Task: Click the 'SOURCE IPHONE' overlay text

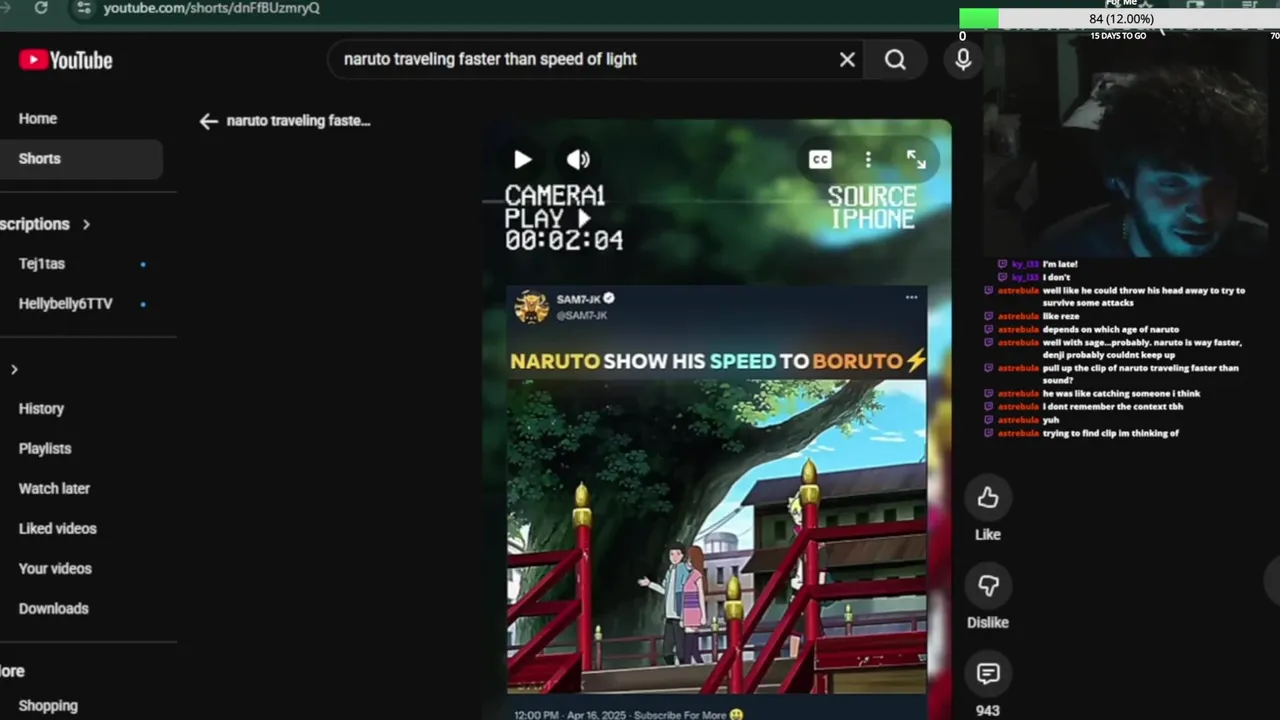Action: click(872, 208)
